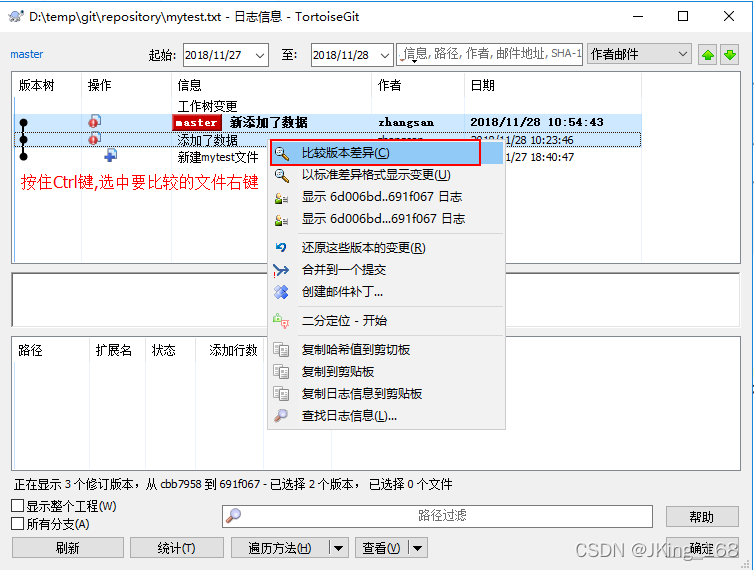Image resolution: width=754 pixels, height=570 pixels.
Task: Click the modified action icon in 添加了数据 row
Action: click(x=95, y=139)
